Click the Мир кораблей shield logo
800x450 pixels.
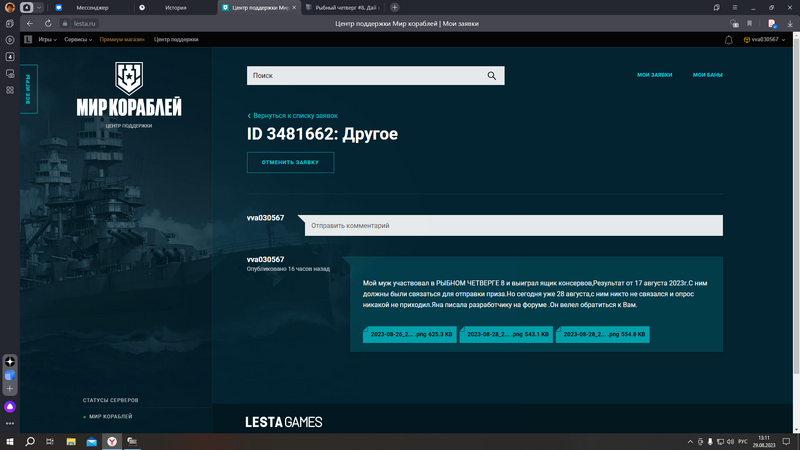pos(129,78)
